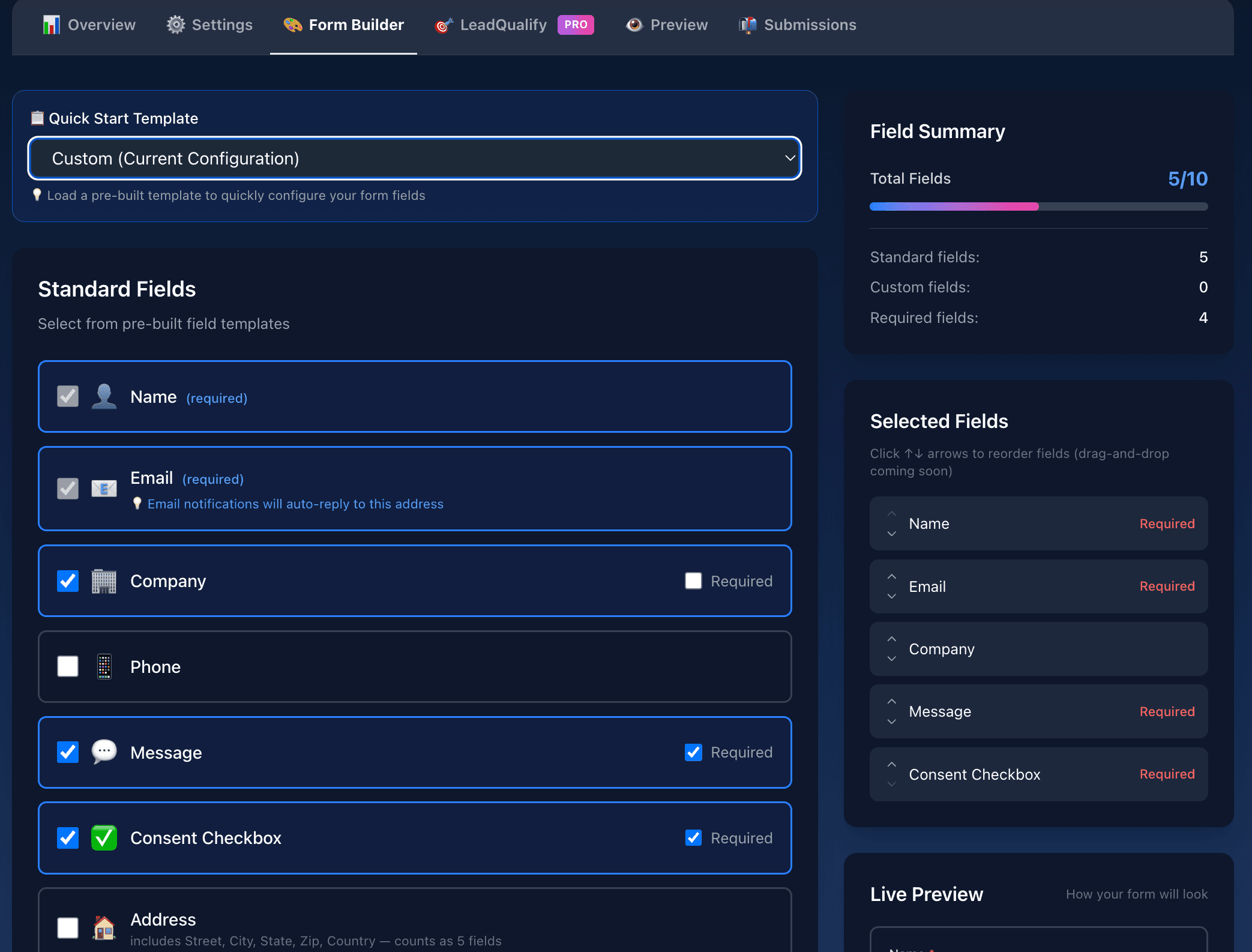
Task: Click the Total Fields progress bar
Action: [x=1038, y=206]
